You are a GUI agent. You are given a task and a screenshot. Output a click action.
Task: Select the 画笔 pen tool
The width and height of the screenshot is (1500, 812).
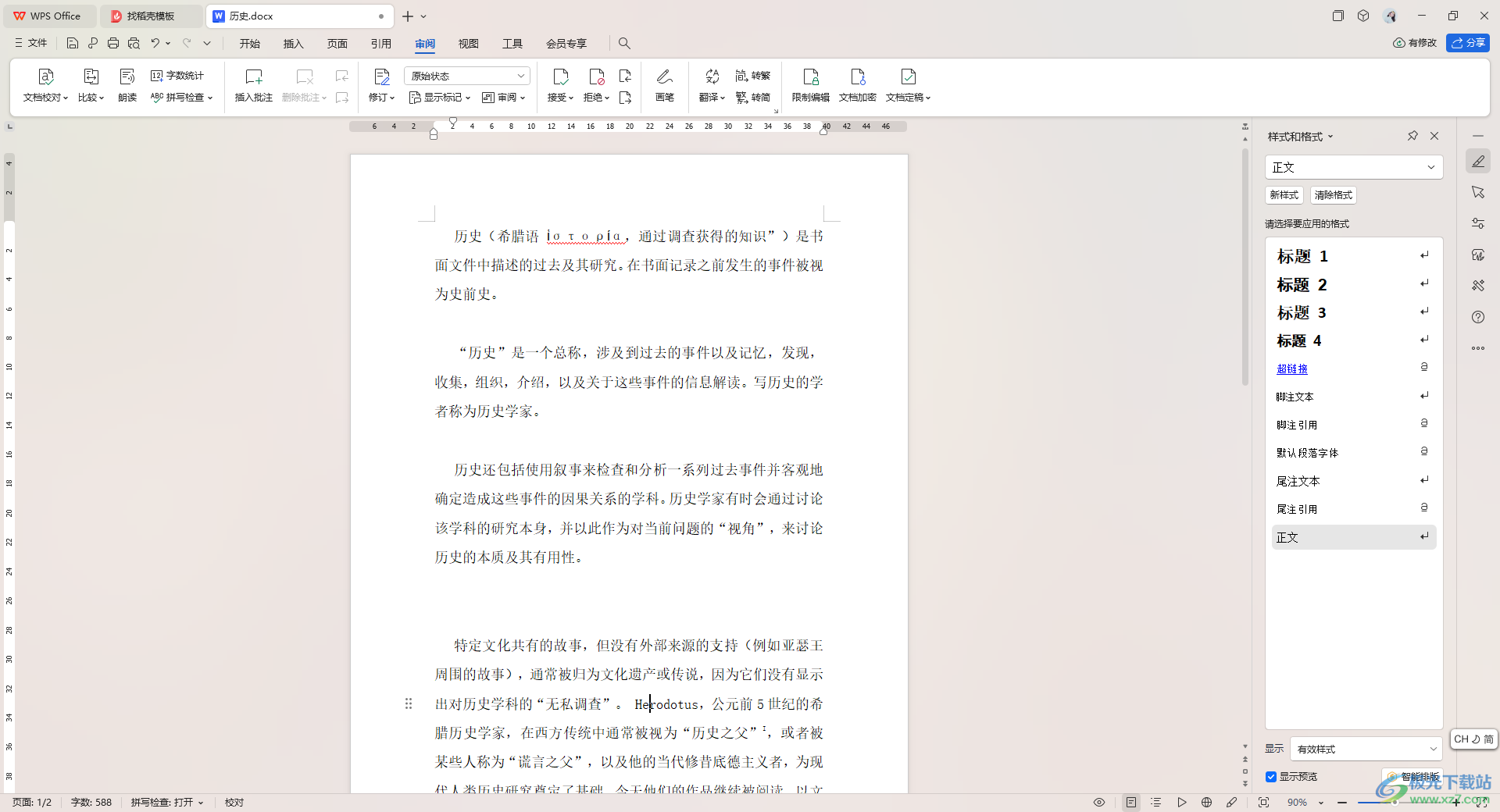665,86
